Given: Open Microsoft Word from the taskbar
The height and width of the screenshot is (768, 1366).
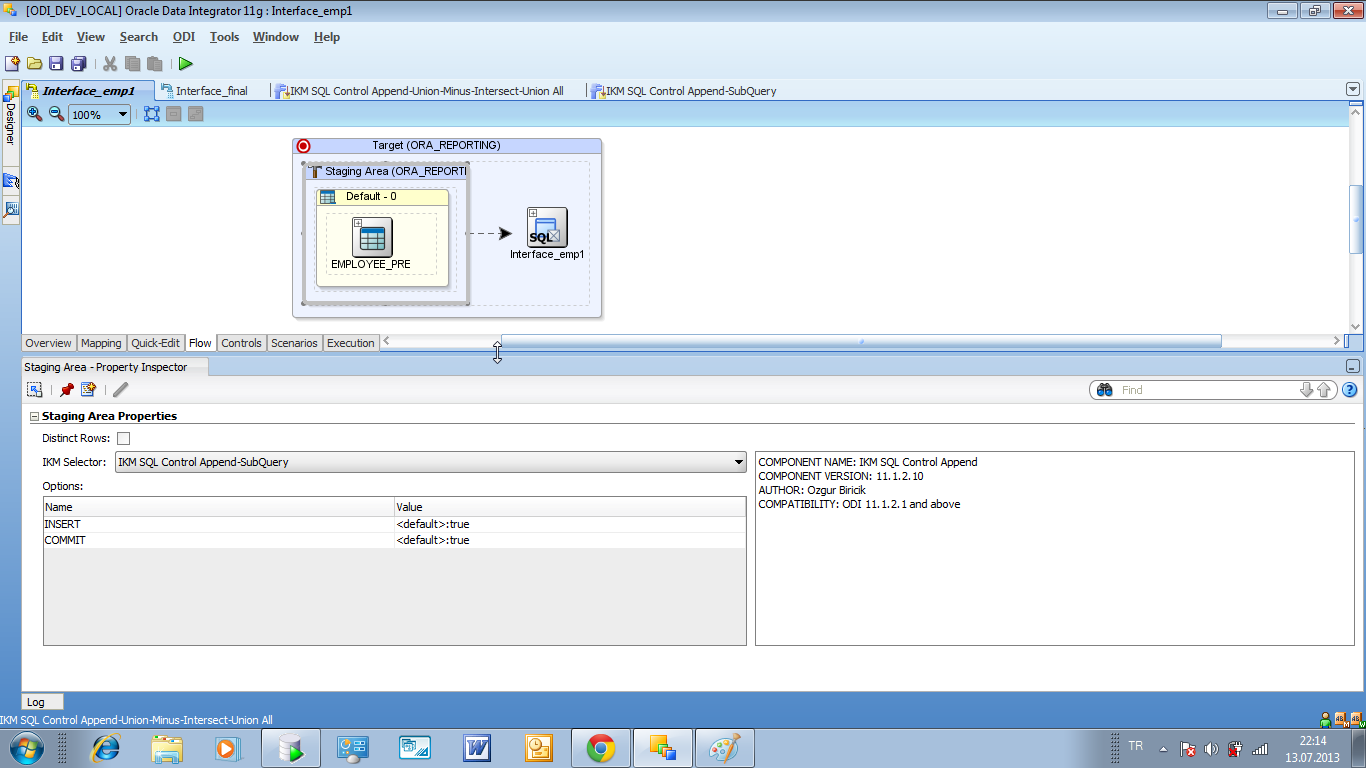Looking at the screenshot, I should tap(477, 748).
